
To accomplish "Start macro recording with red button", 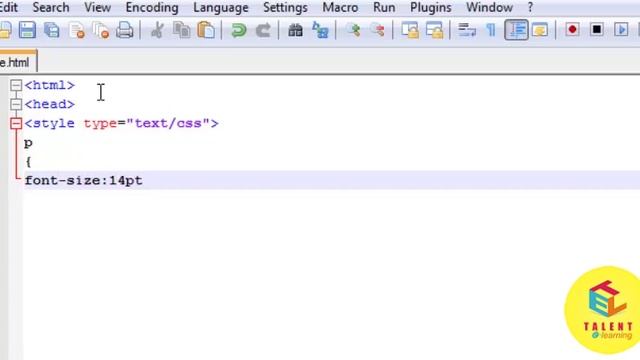I will (x=572, y=30).
